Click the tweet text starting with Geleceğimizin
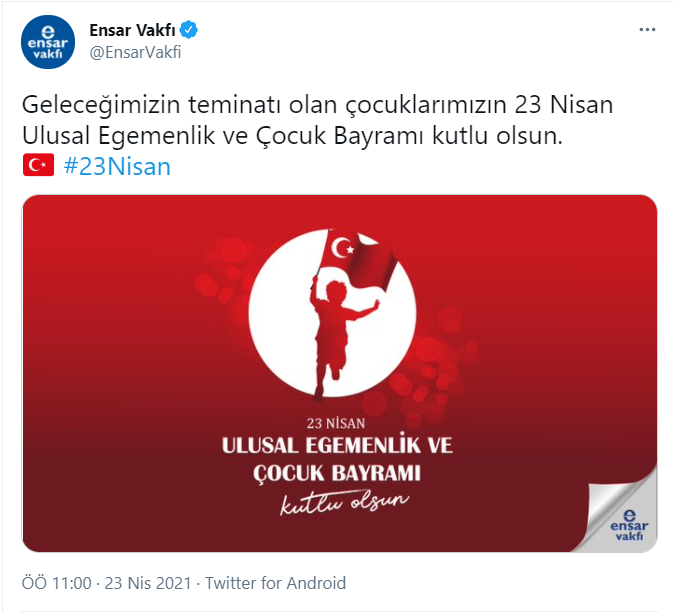The width and height of the screenshot is (673, 613). click(x=318, y=120)
